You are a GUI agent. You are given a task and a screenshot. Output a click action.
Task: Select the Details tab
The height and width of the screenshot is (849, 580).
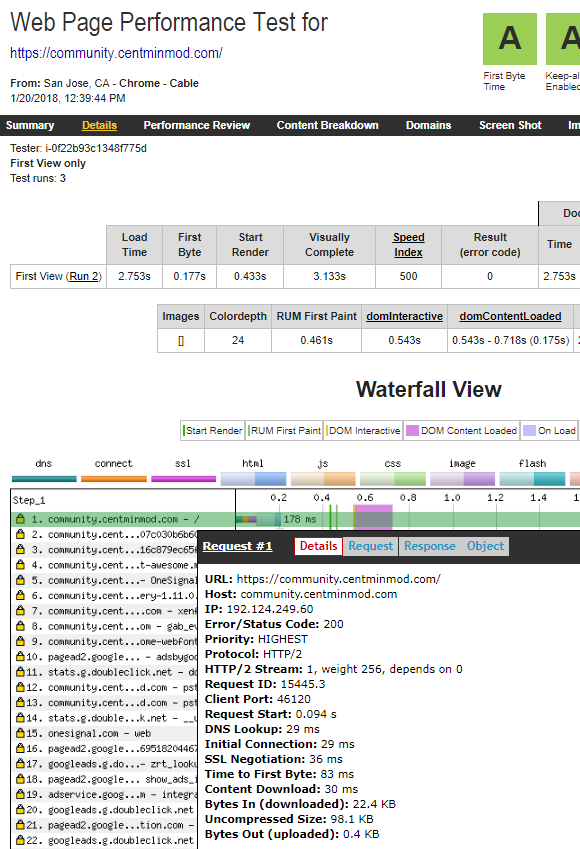[x=99, y=125]
